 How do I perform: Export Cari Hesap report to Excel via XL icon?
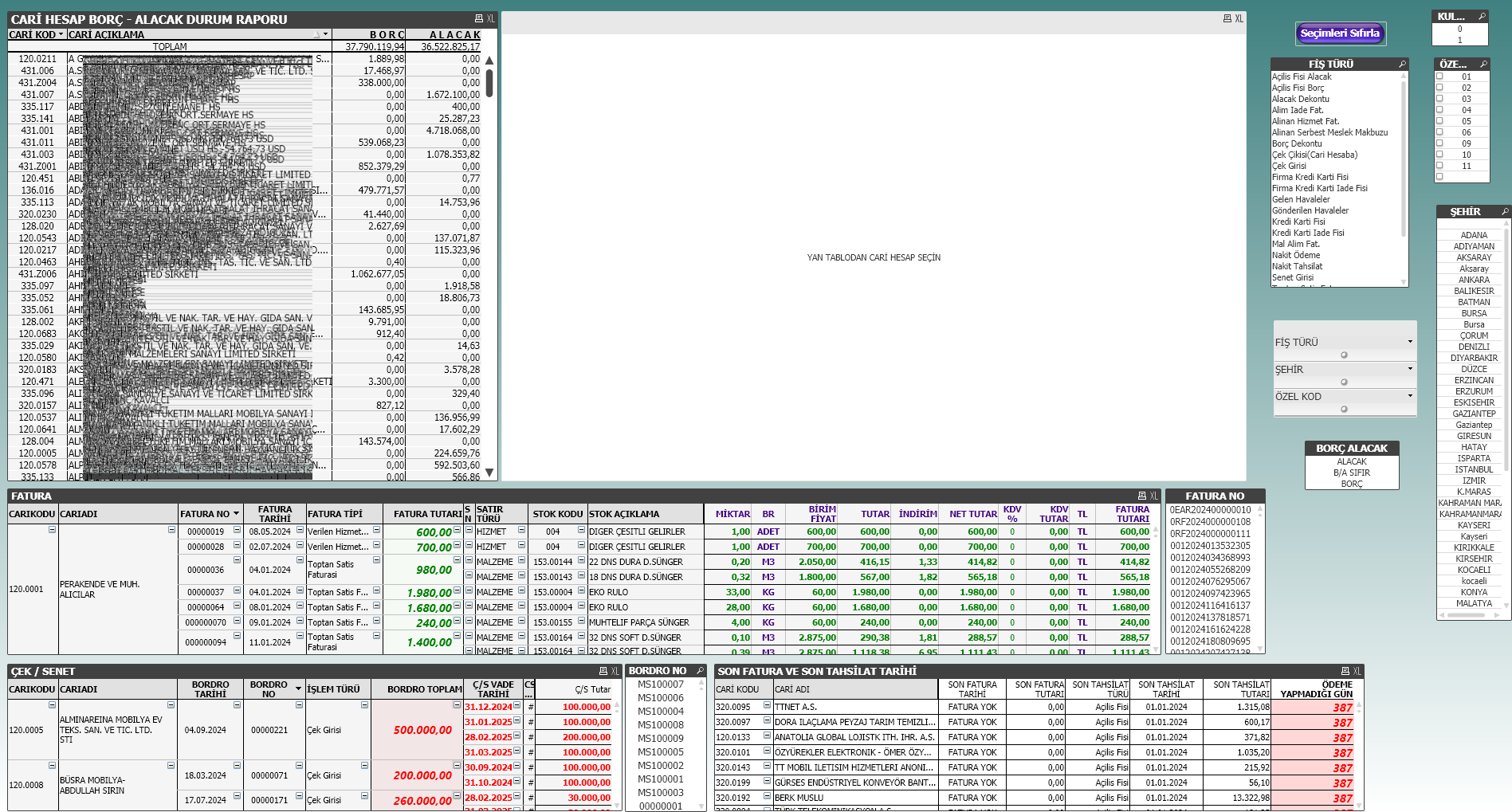490,18
